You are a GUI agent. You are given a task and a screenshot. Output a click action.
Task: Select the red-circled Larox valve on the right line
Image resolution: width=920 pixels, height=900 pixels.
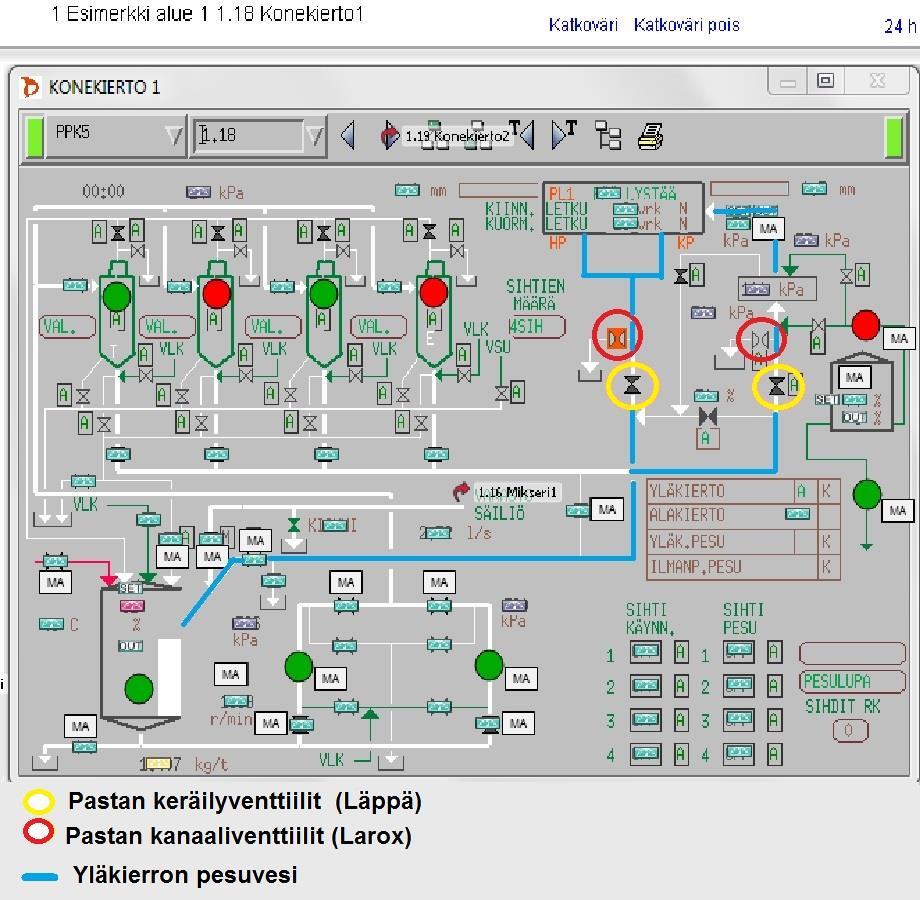pos(760,340)
